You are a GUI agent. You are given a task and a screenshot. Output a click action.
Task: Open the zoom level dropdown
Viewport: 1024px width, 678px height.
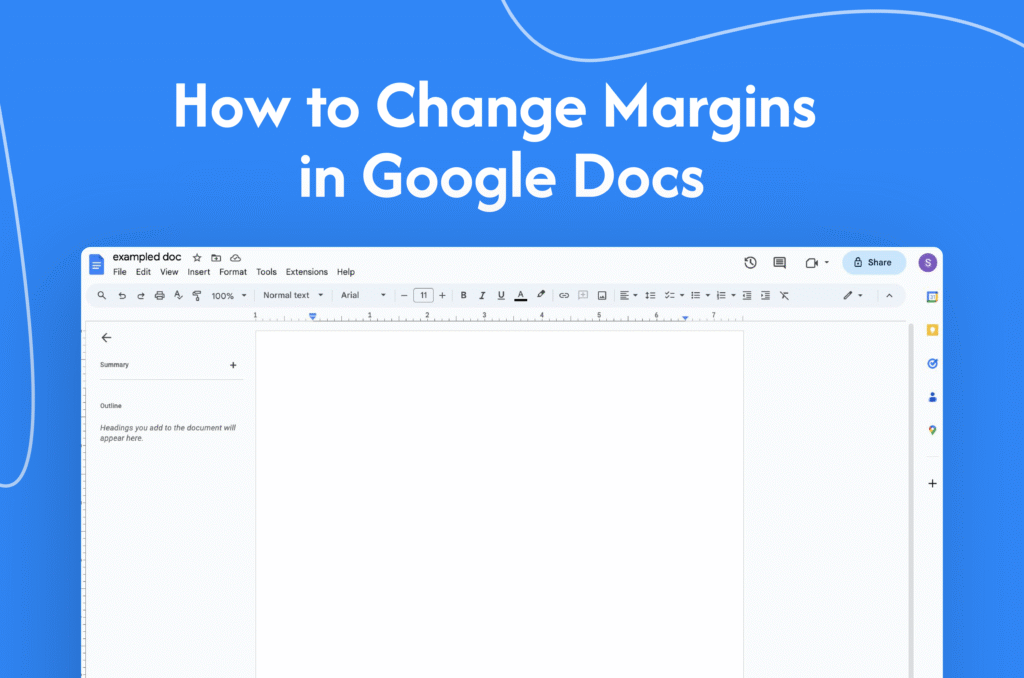(226, 295)
